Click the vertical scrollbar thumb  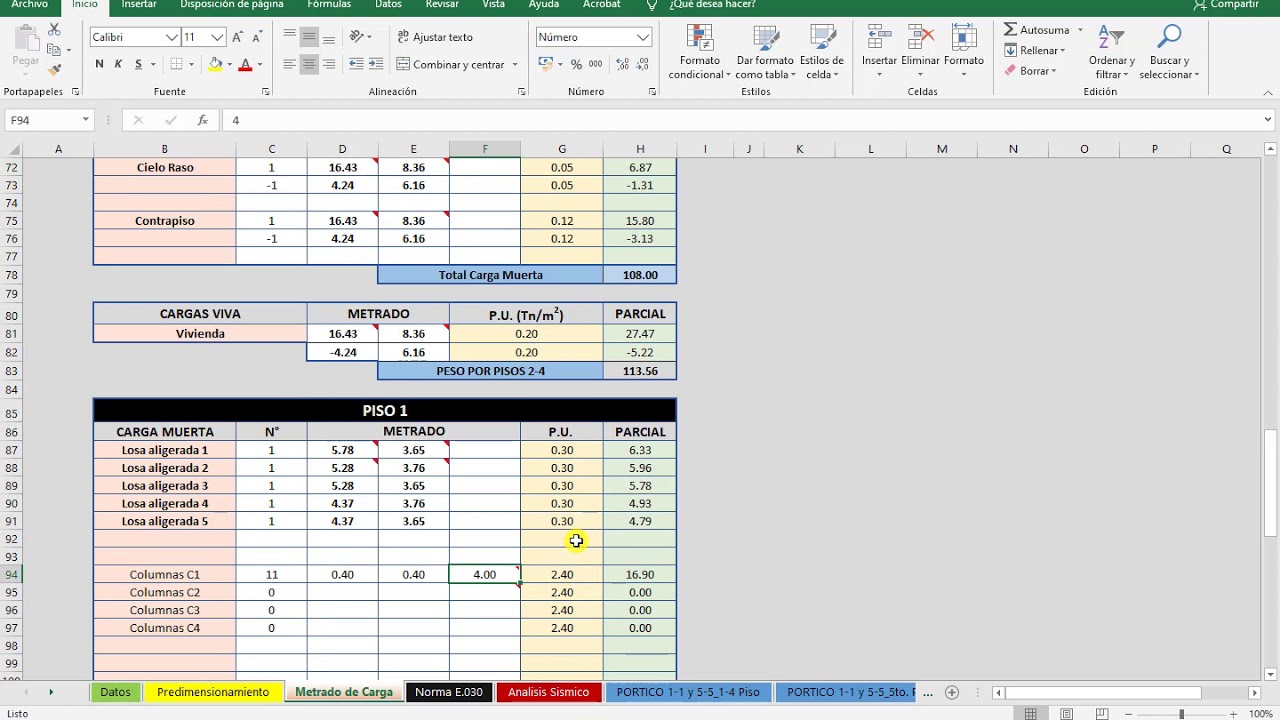tap(1270, 484)
